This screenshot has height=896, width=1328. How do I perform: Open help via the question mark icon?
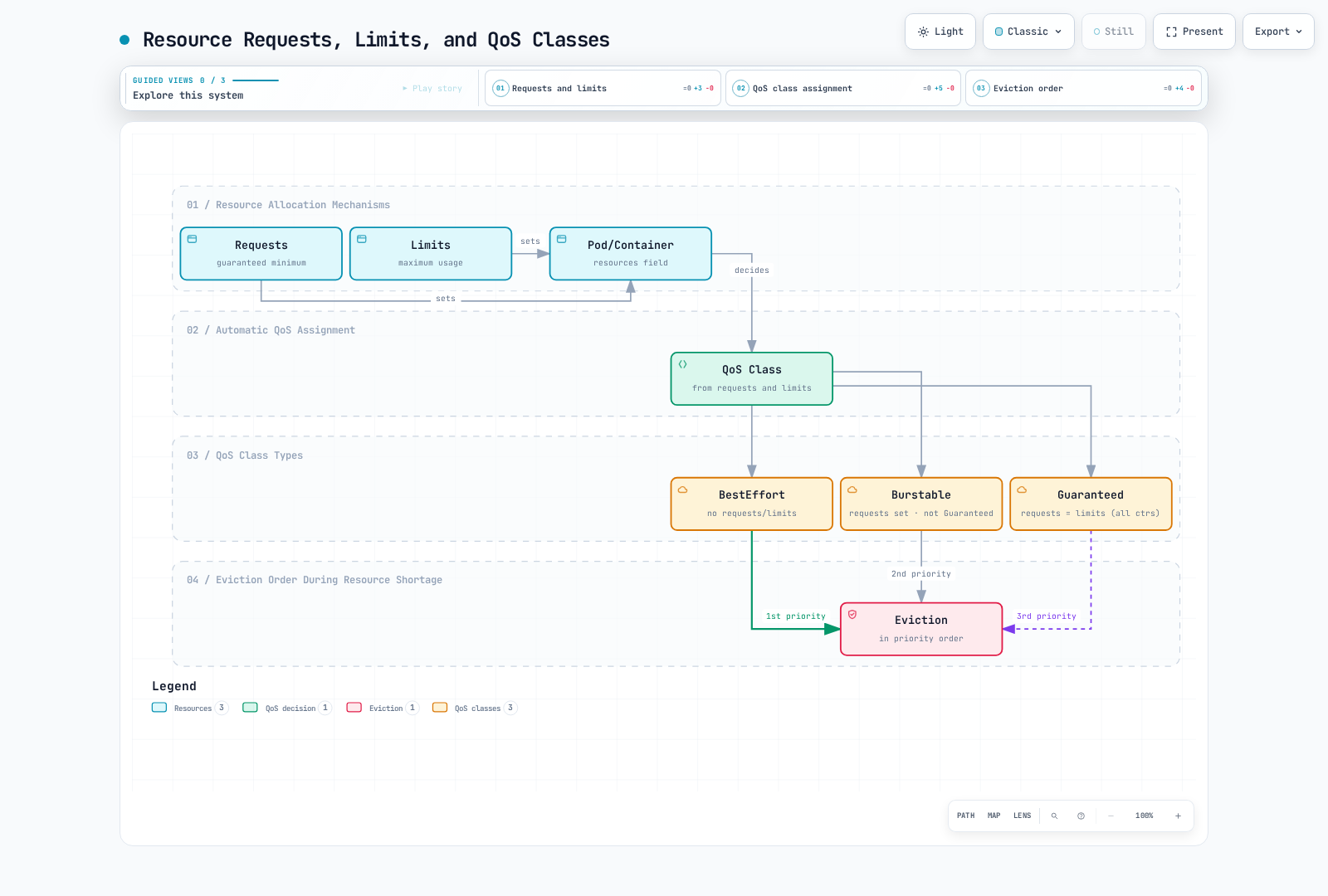(x=1081, y=816)
